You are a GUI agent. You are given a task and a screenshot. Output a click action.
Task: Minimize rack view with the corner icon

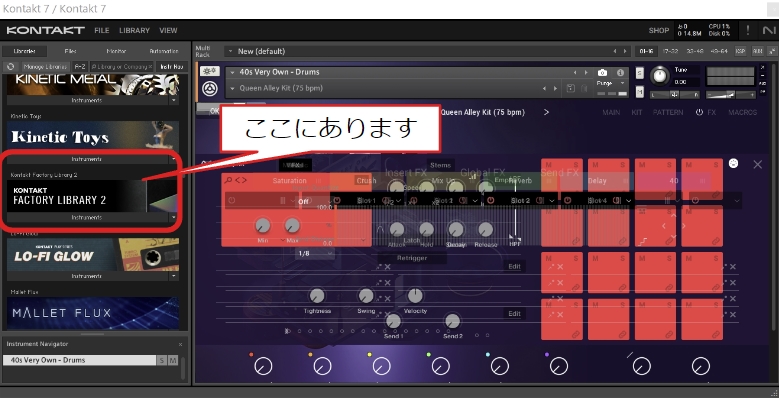tap(772, 51)
